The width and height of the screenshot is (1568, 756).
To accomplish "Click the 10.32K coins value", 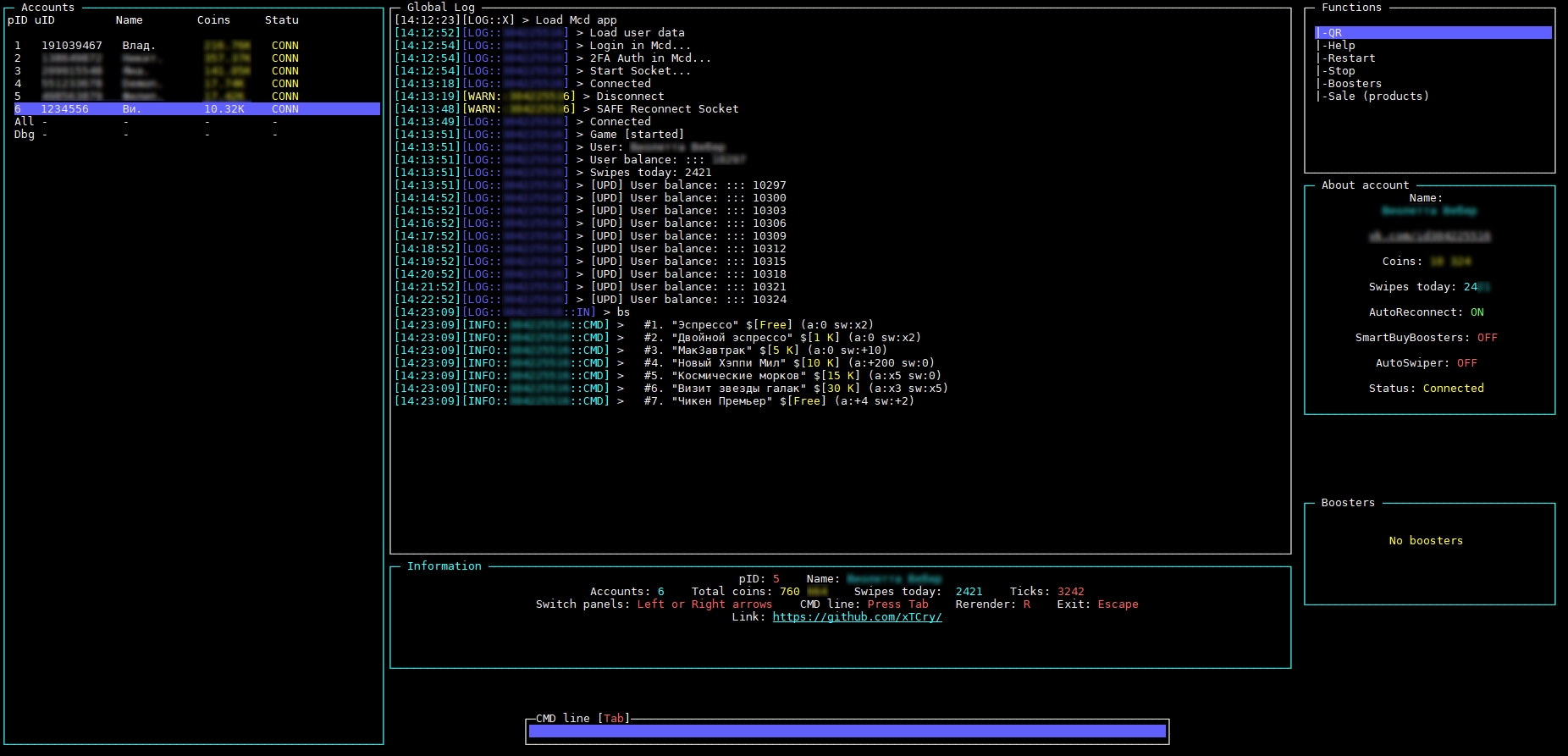I will (224, 109).
